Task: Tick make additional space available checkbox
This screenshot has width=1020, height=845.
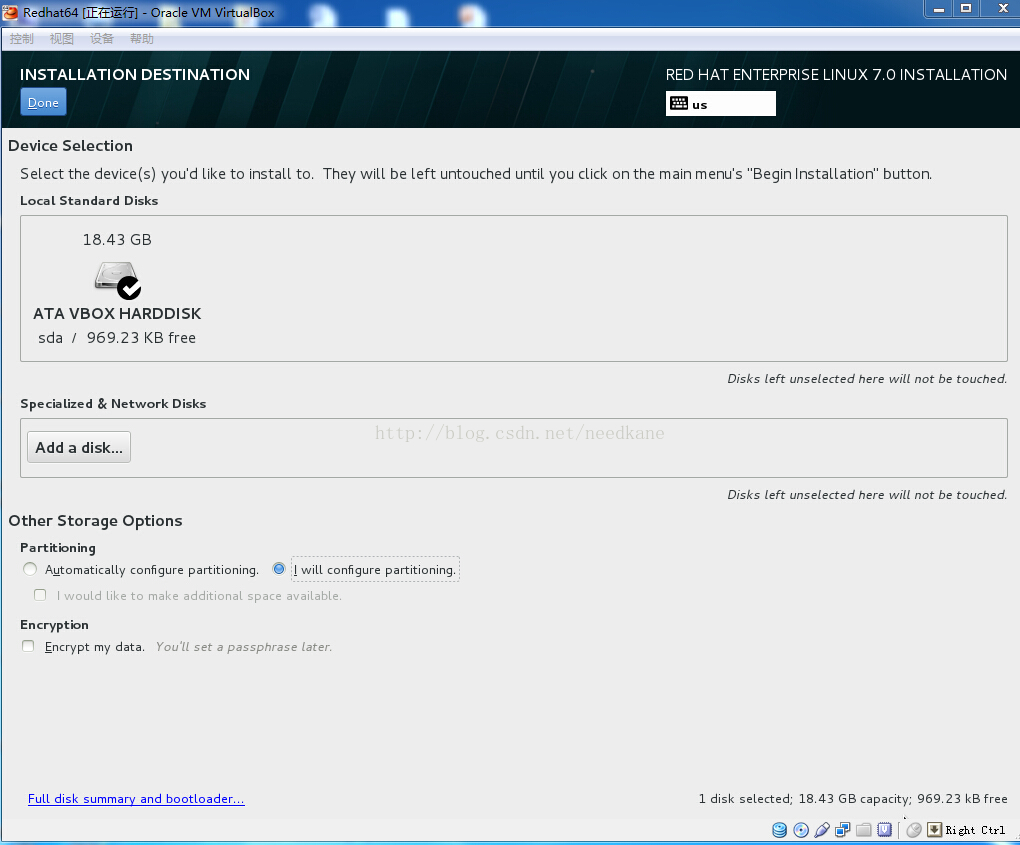Action: click(40, 595)
